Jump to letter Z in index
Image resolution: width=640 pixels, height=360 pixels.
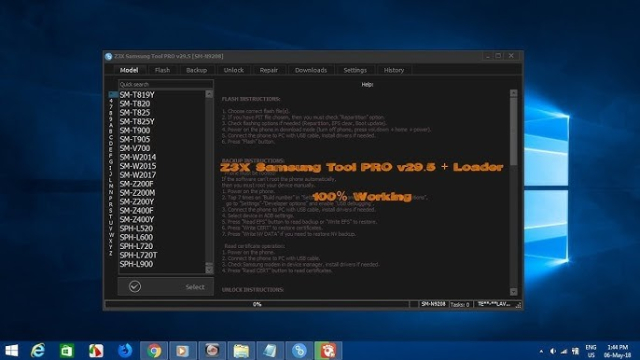[x=111, y=254]
